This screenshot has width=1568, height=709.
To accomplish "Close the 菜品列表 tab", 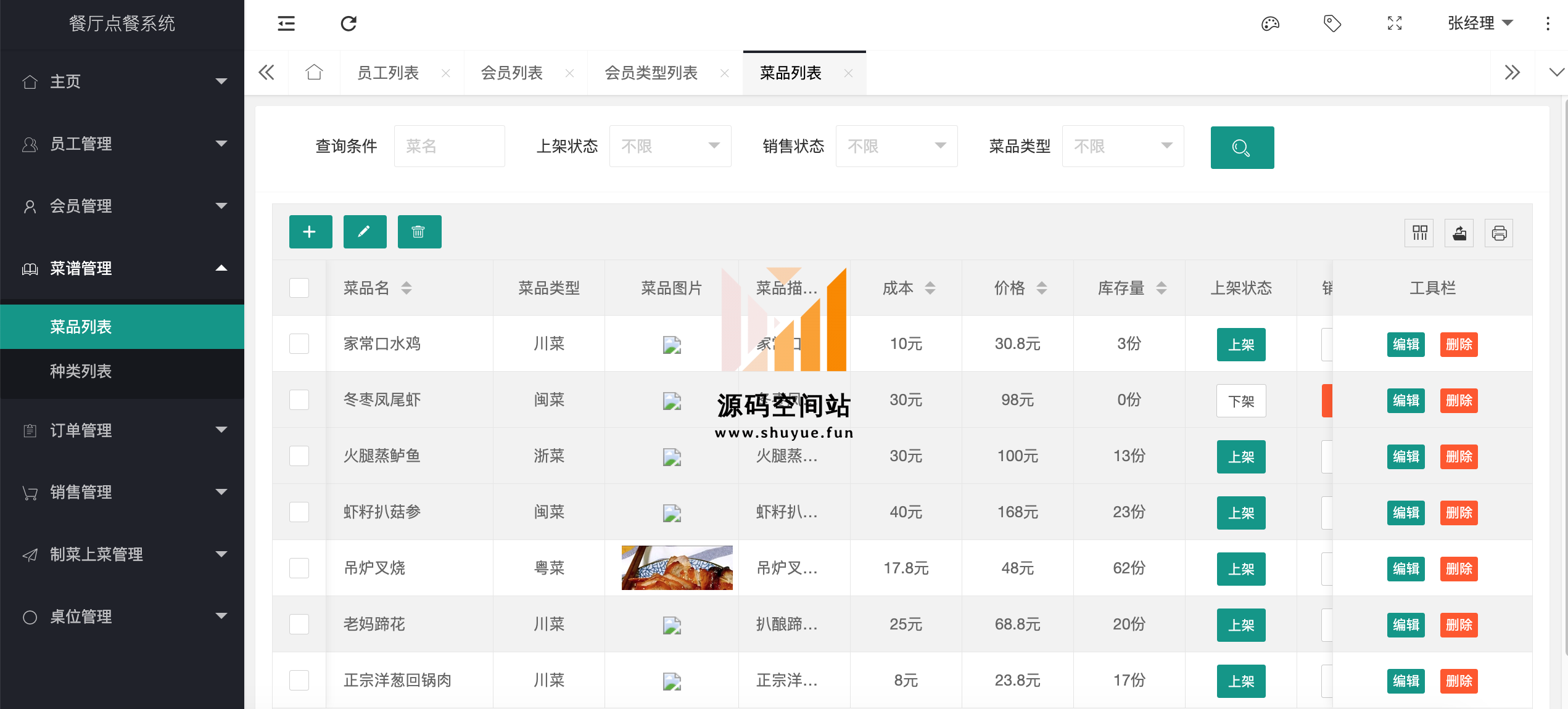I will pyautogui.click(x=848, y=73).
